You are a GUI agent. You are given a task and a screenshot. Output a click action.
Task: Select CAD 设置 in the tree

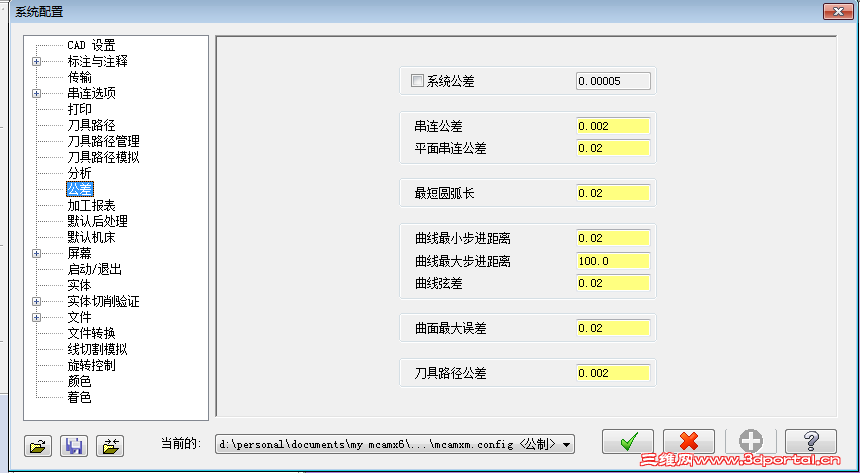click(91, 46)
